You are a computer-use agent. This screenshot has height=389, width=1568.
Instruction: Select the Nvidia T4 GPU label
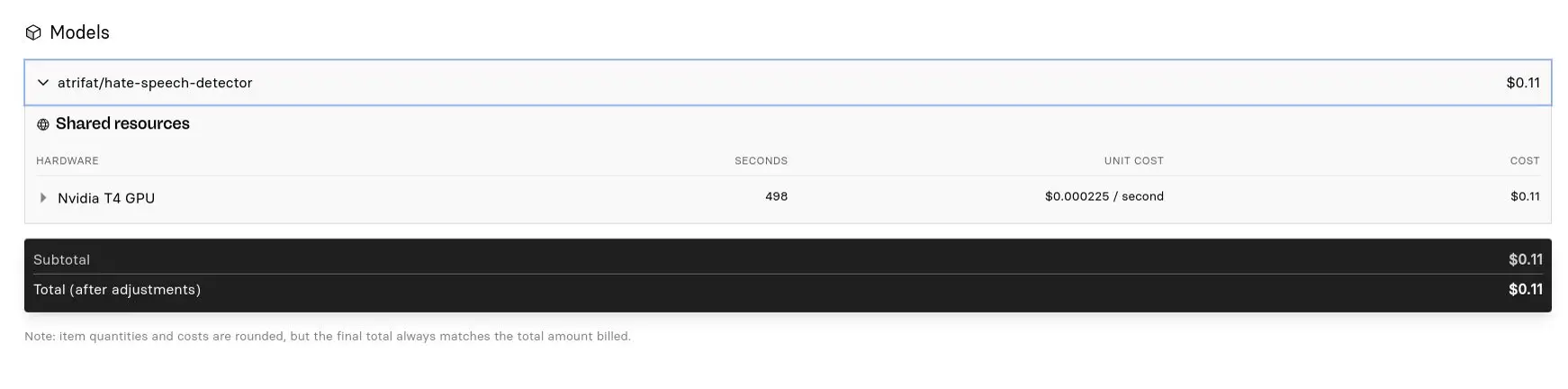coord(106,198)
